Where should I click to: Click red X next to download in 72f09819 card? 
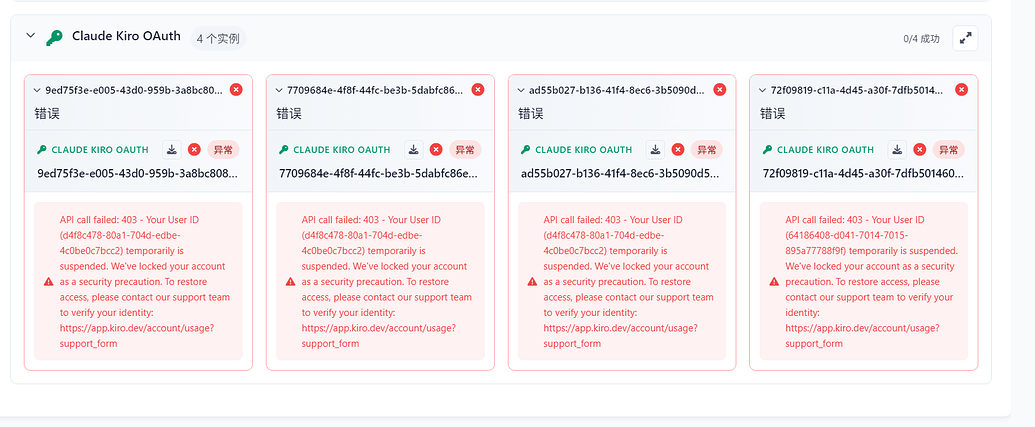point(919,150)
